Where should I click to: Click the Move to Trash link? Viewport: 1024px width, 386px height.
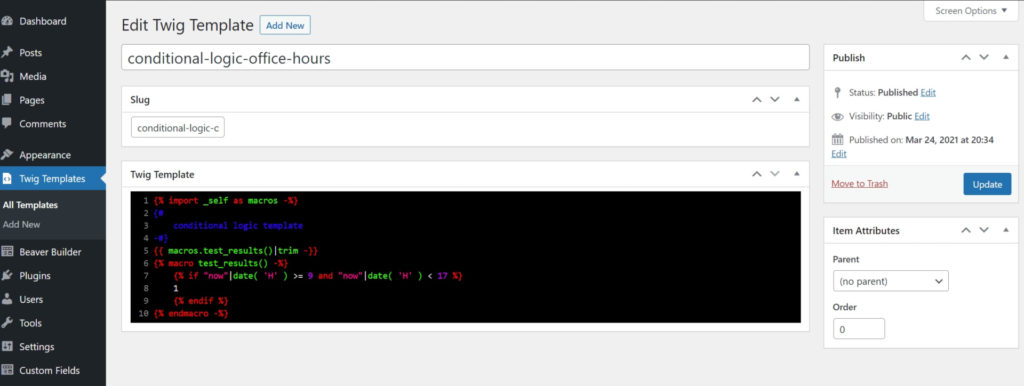[x=859, y=184]
